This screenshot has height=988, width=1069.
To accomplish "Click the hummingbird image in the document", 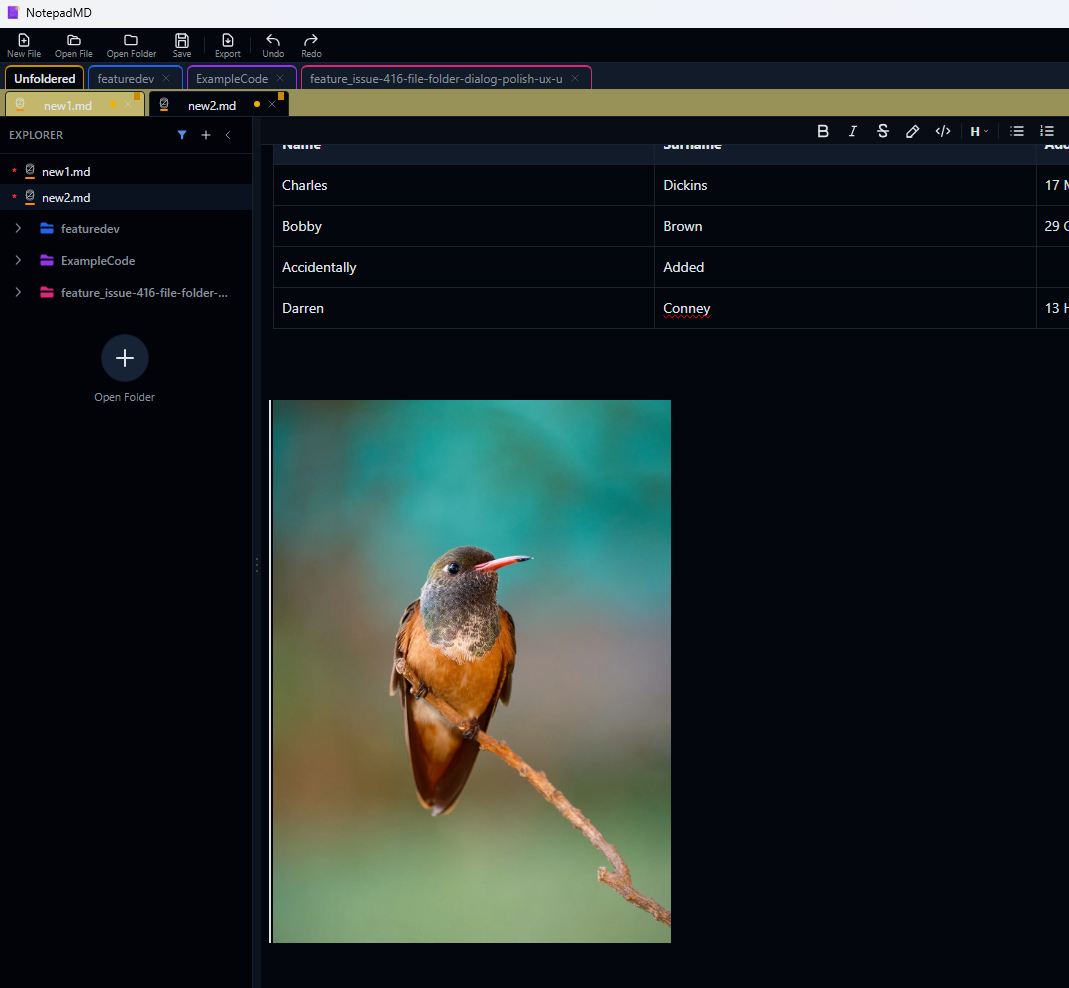I will click(x=471, y=672).
